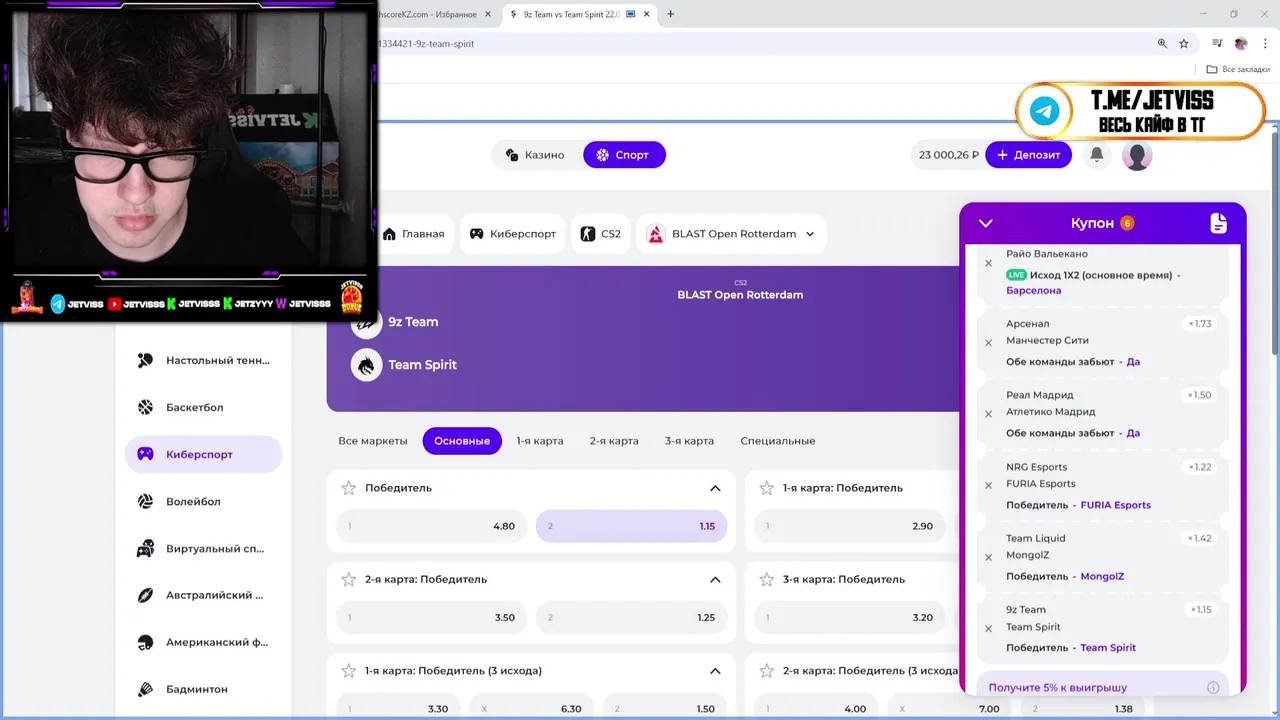The width and height of the screenshot is (1280, 720).
Task: Select Киберспорт in sidebar
Action: tap(204, 454)
